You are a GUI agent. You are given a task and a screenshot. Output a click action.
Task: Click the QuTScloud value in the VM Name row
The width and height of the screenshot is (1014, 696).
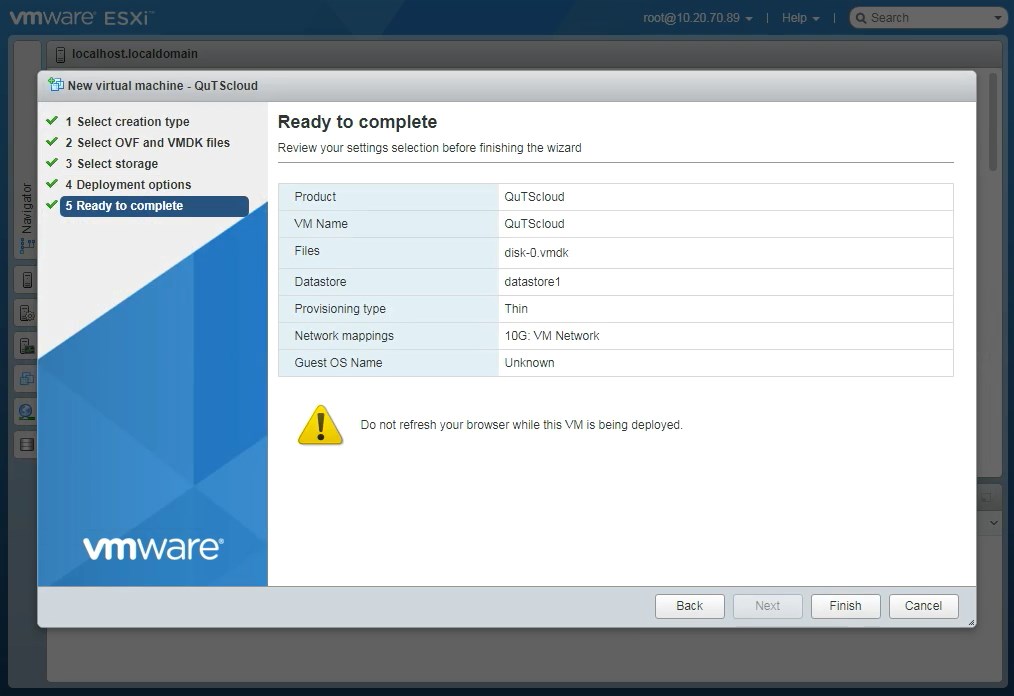pos(534,224)
